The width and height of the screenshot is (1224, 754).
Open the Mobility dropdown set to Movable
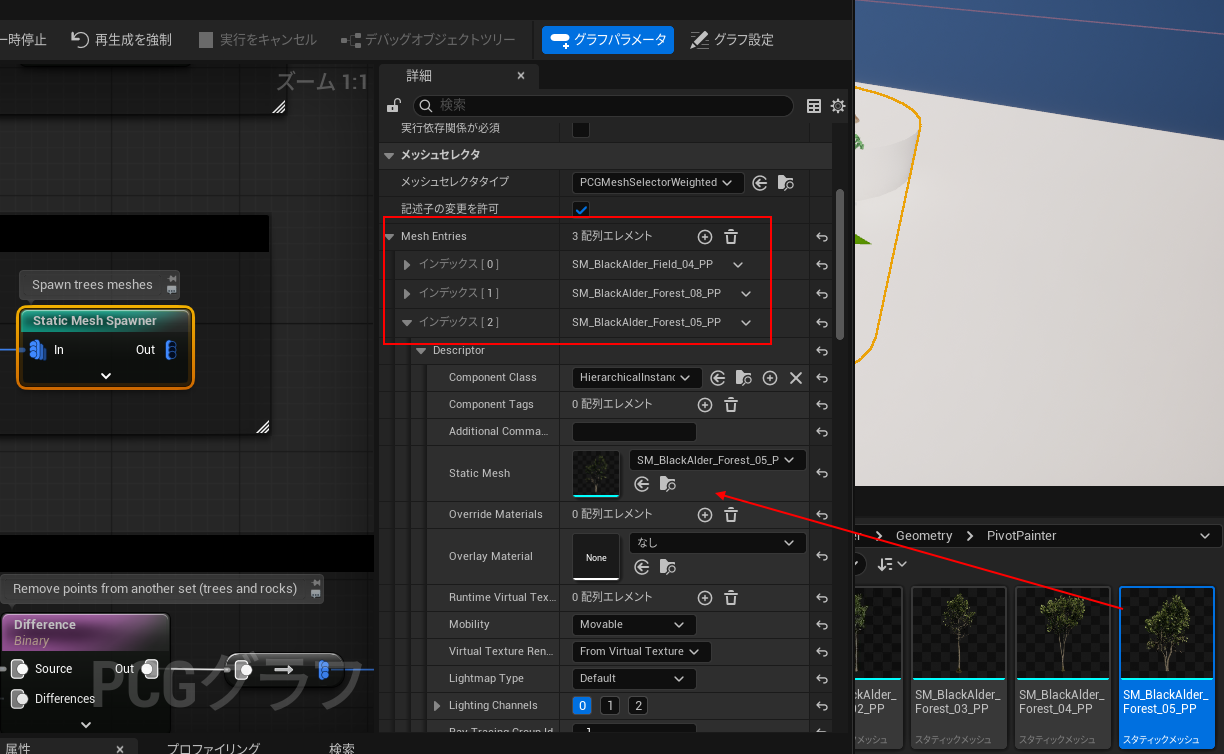click(x=632, y=625)
